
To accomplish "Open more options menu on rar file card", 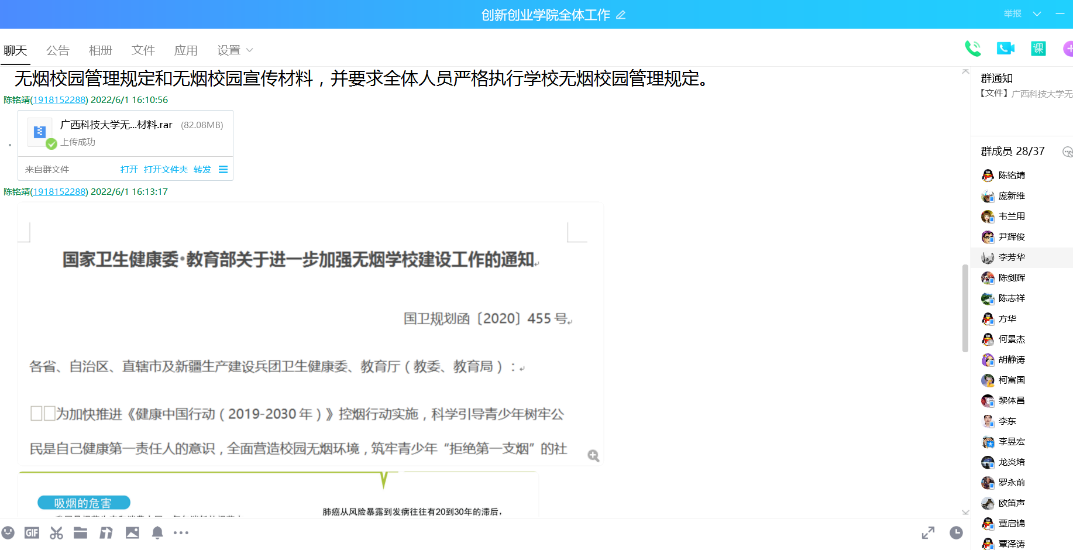I will click(224, 170).
